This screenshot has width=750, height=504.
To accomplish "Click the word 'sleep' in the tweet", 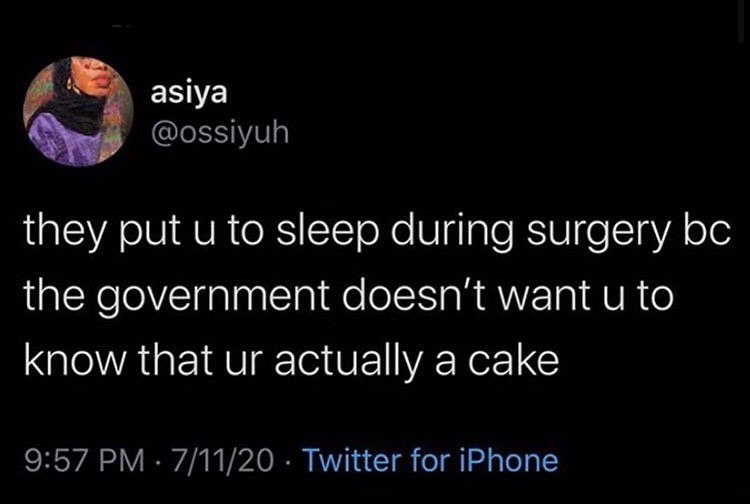I will coord(328,232).
